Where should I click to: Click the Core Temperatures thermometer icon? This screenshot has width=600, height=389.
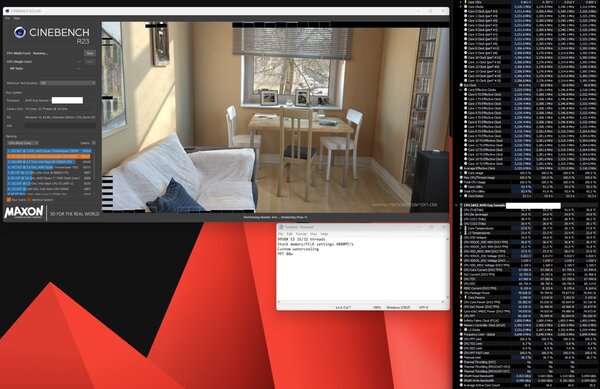point(465,228)
